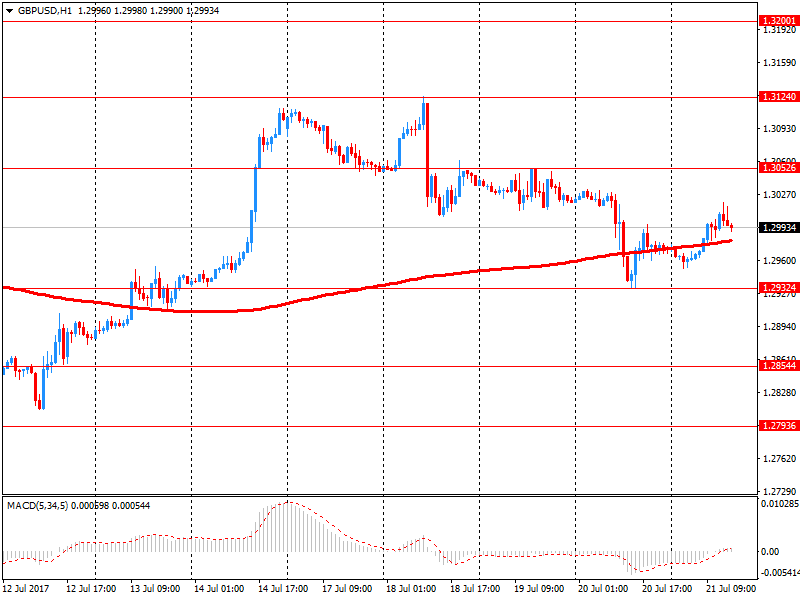Select the GBPUSD,H1 chart title text
This screenshot has width=800, height=600.
[45, 11]
